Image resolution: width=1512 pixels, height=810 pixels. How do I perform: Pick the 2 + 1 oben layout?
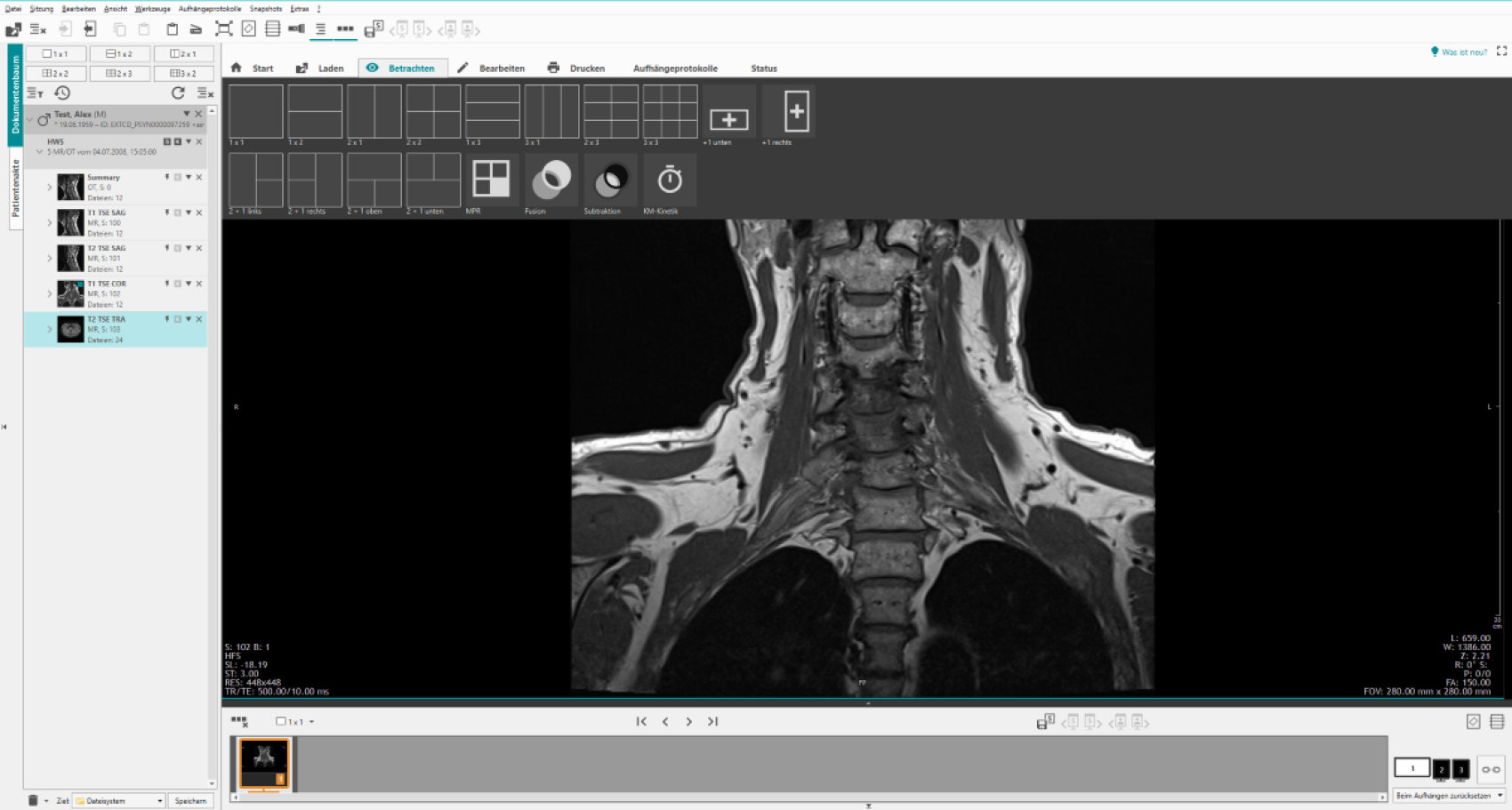click(374, 180)
